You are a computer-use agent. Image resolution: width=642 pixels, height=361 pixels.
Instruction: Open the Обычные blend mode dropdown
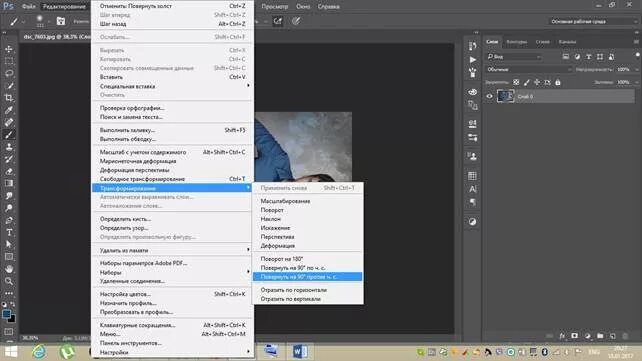tap(529, 70)
